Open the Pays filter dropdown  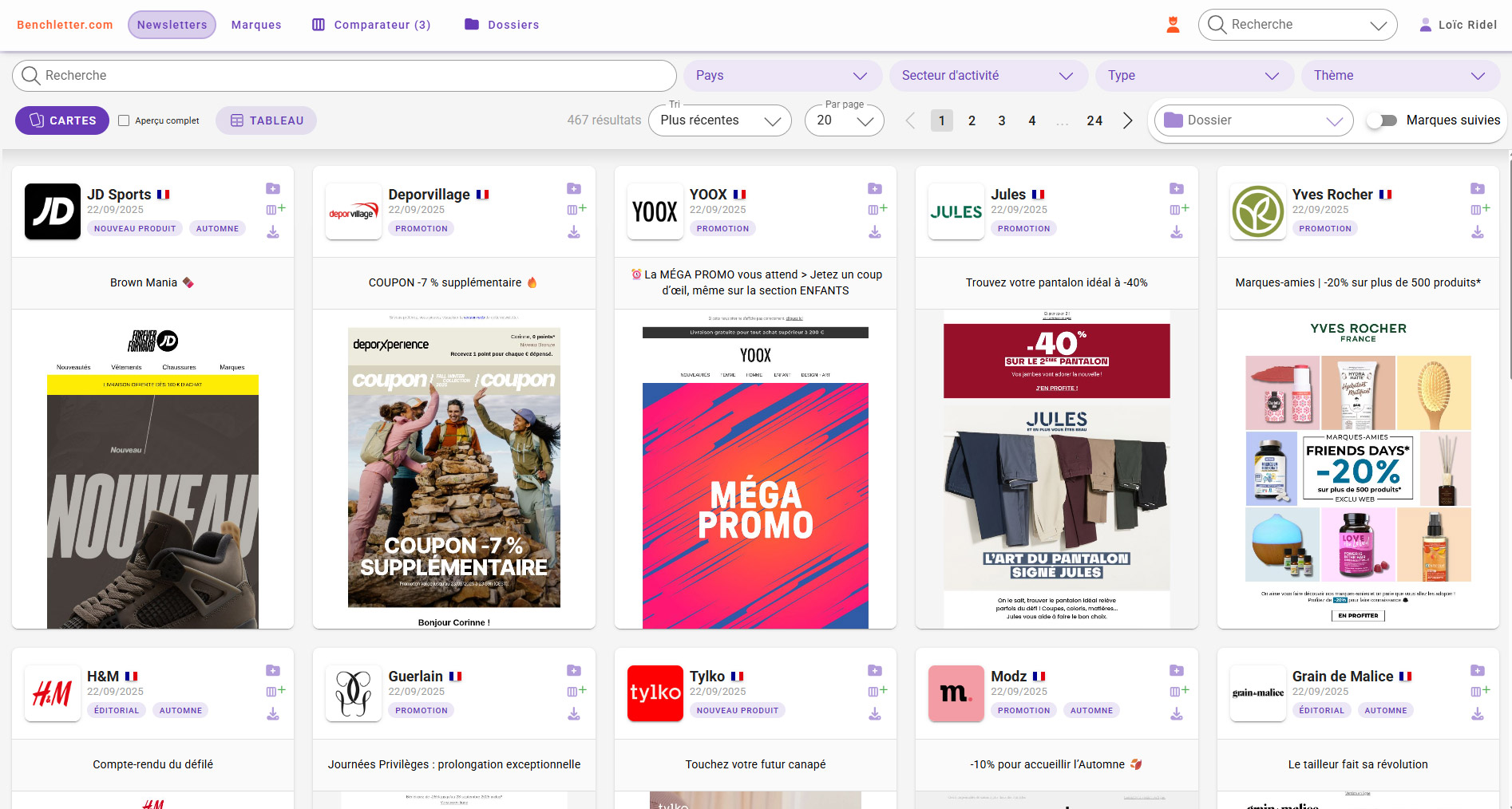click(x=781, y=76)
